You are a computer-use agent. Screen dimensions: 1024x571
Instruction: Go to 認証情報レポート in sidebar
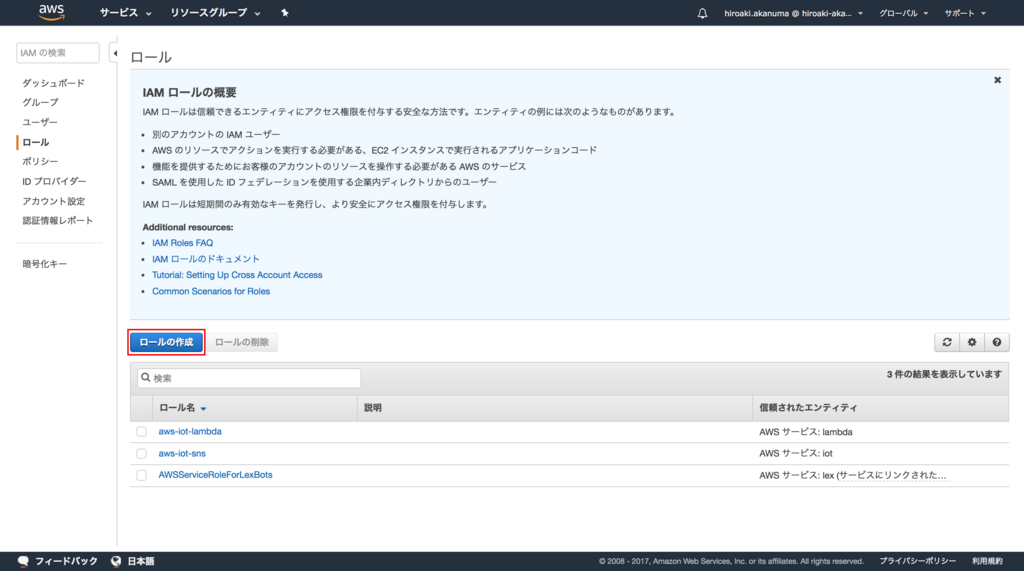click(57, 221)
